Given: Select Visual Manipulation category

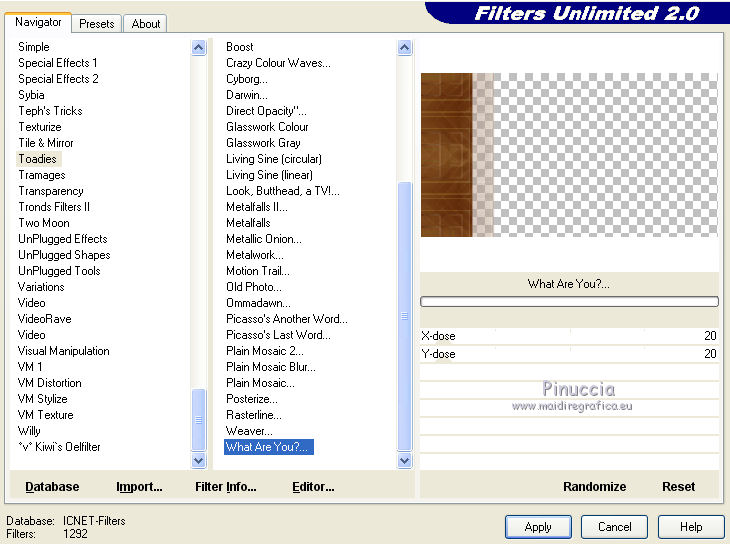Looking at the screenshot, I should pyautogui.click(x=64, y=351).
